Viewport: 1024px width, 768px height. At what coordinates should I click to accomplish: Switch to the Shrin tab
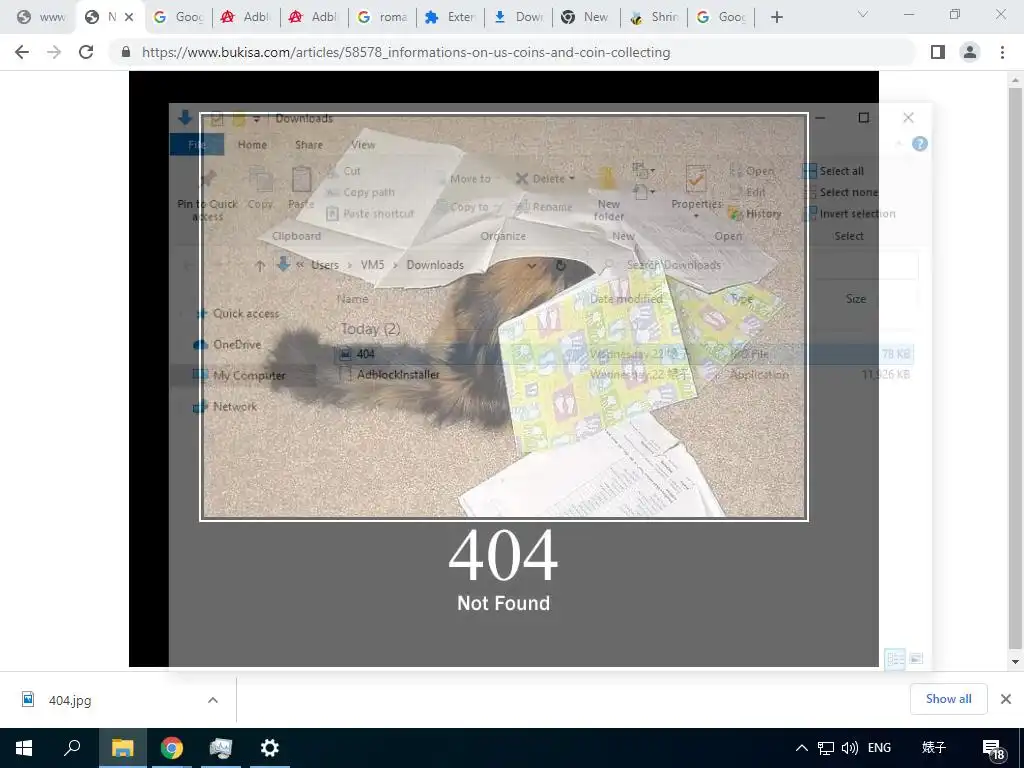tap(654, 17)
